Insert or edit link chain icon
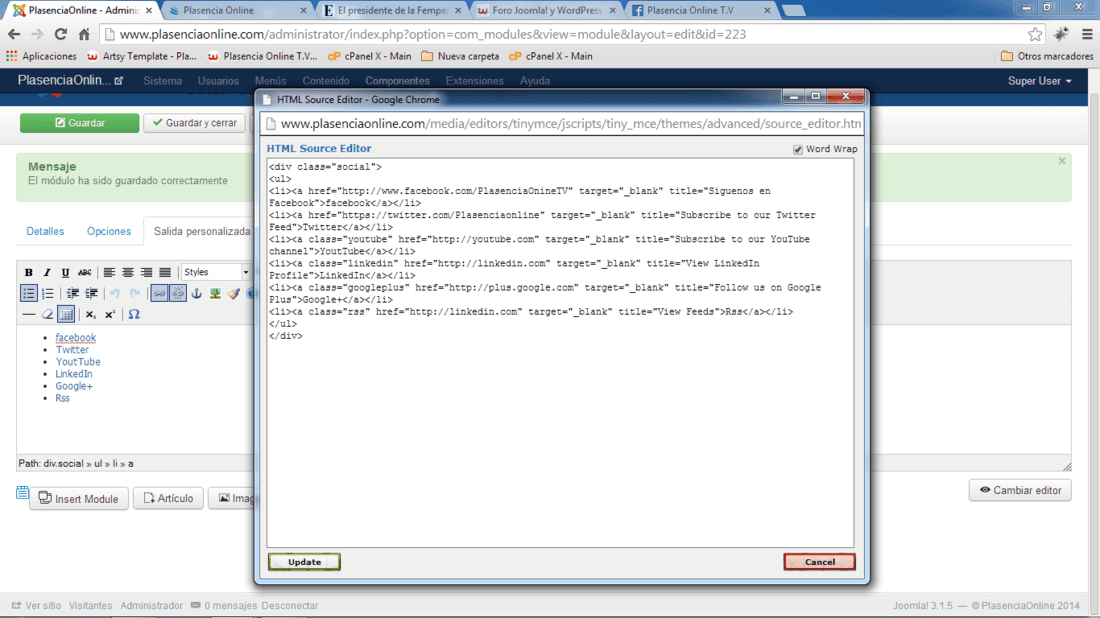The height and width of the screenshot is (618, 1100). point(159,293)
